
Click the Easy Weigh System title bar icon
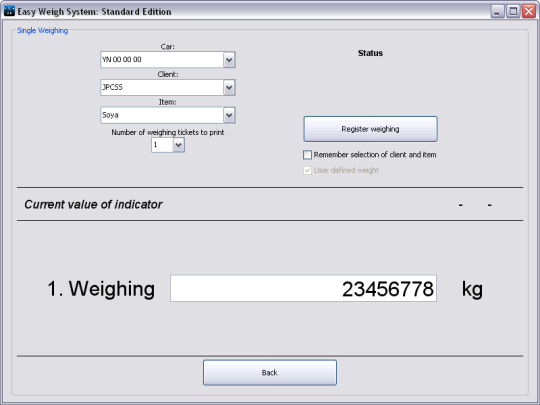pos(9,11)
